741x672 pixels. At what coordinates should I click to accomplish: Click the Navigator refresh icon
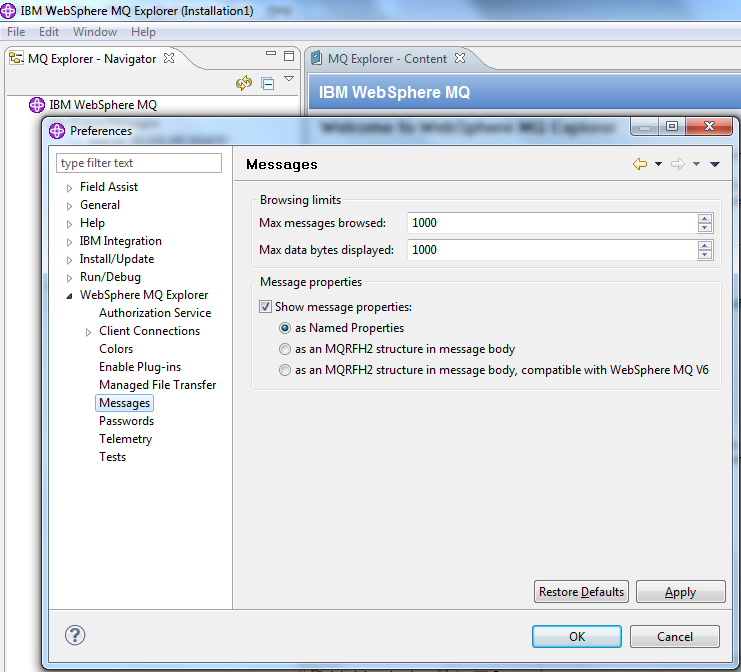coord(244,83)
